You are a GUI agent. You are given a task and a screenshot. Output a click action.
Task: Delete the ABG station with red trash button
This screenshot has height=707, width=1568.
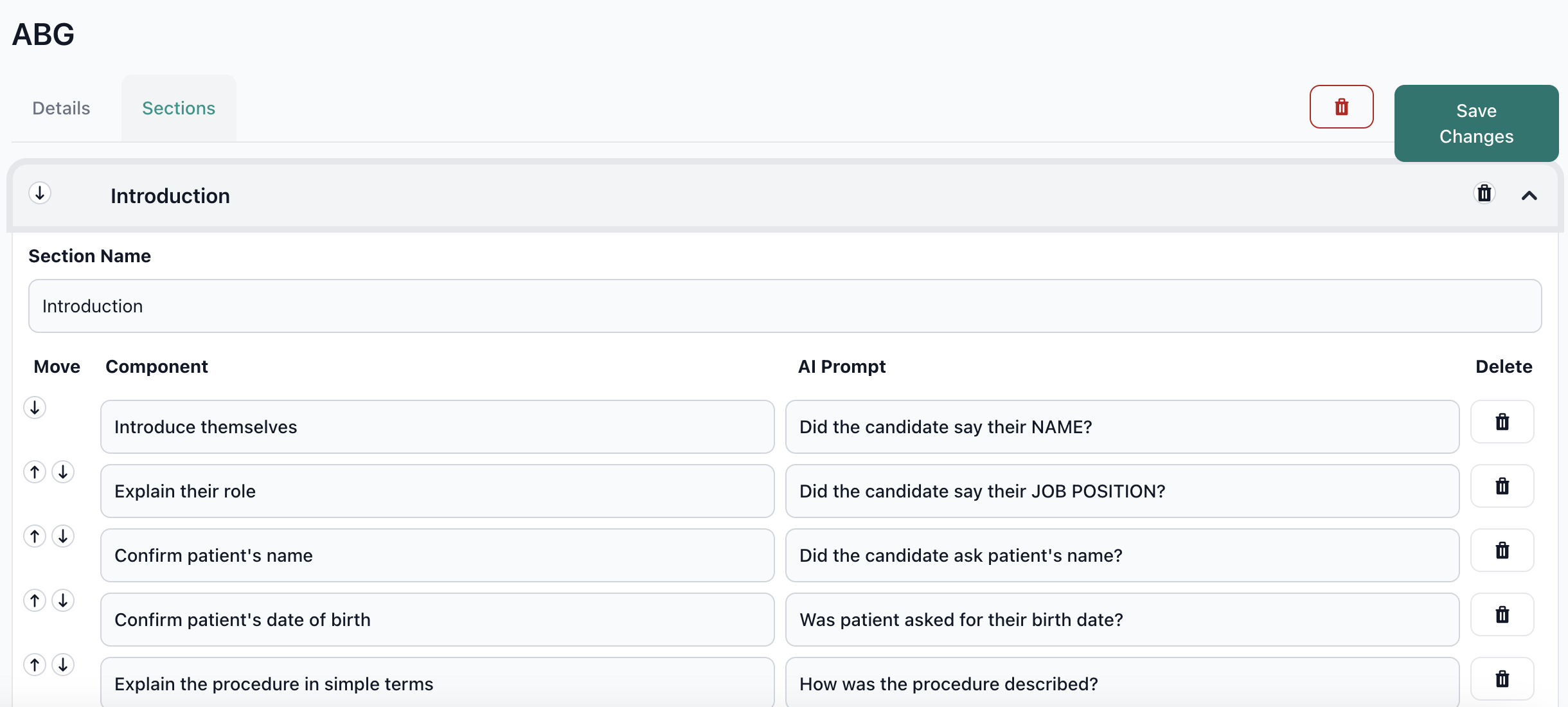[1341, 107]
